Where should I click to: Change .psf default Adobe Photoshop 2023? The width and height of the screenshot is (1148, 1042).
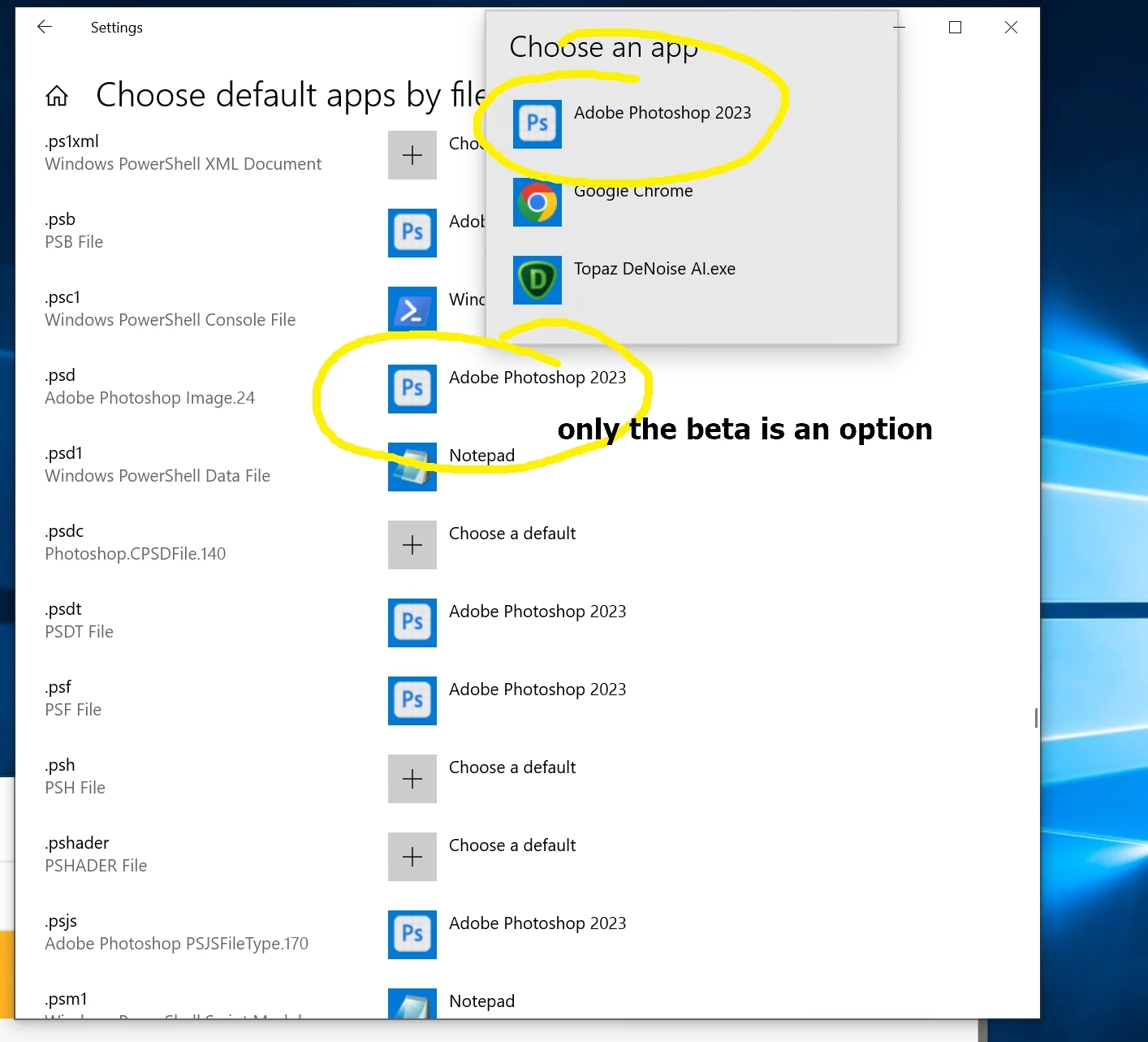(537, 690)
